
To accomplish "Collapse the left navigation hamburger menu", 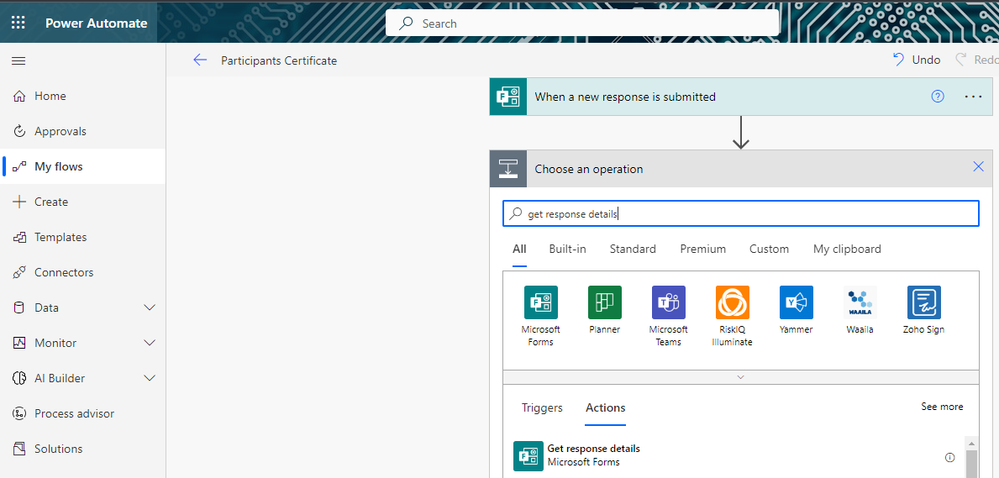I will [x=19, y=61].
